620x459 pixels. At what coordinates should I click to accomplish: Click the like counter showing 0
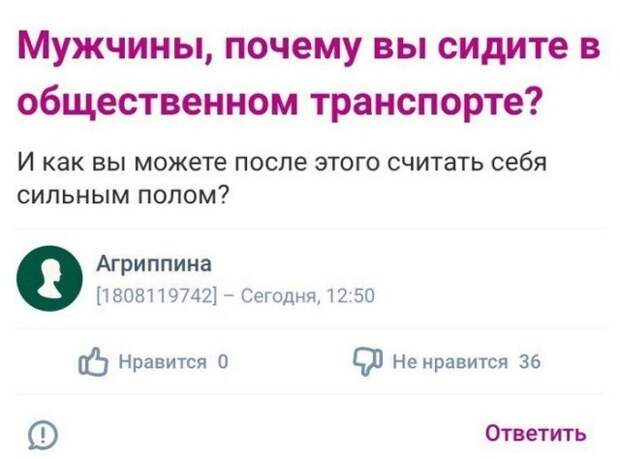pyautogui.click(x=223, y=362)
